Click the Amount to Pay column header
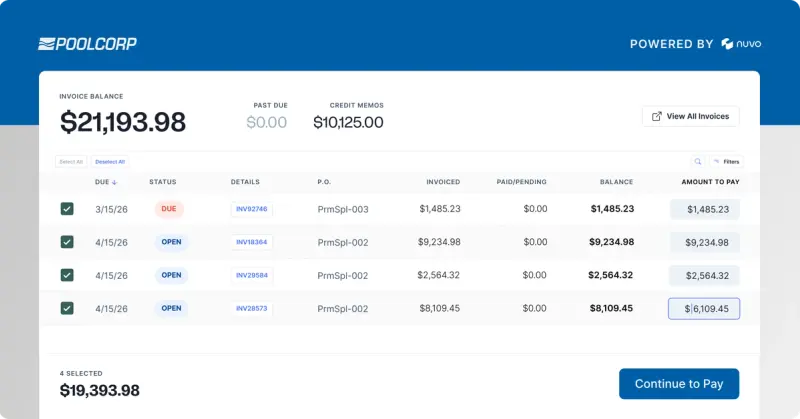Viewport: 800px width, 419px height. [x=710, y=182]
